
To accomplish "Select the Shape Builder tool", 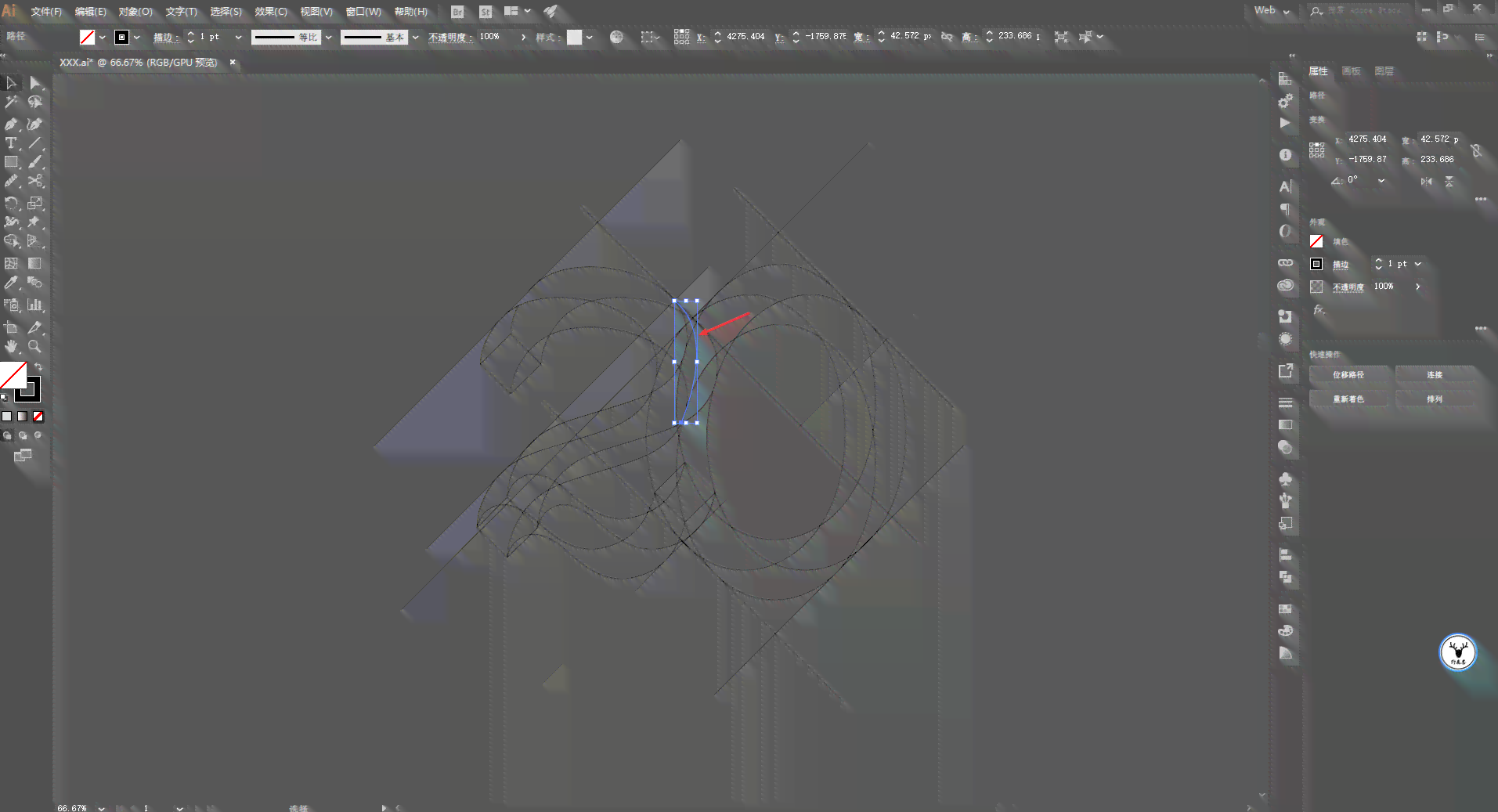I will [x=11, y=241].
